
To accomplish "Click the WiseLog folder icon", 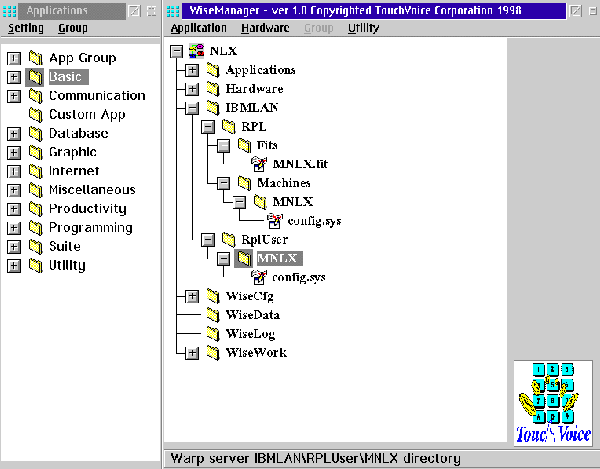I will click(213, 334).
